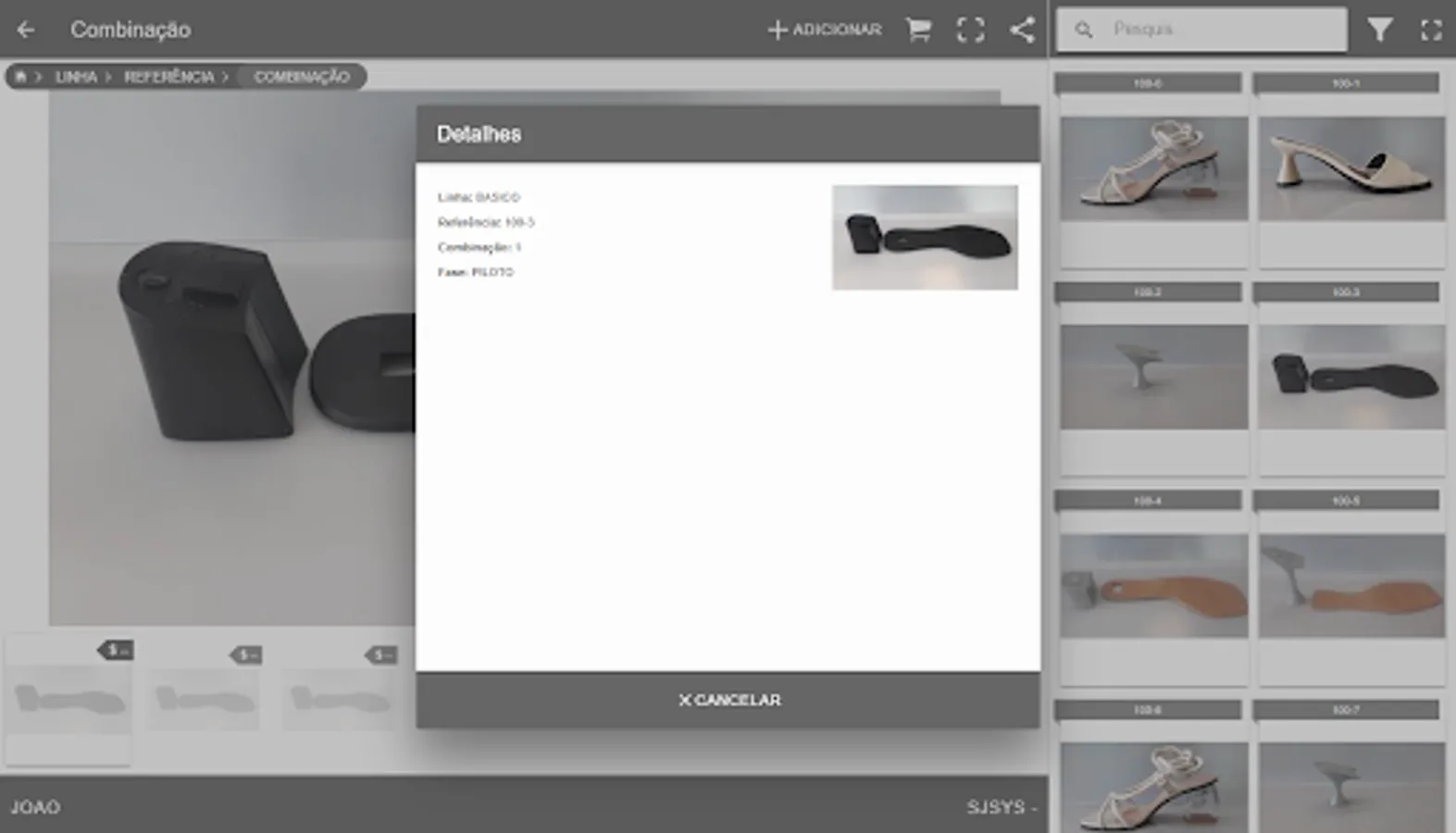The image size is (1456, 833).
Task: Click the Combinação page title
Action: pyautogui.click(x=131, y=30)
